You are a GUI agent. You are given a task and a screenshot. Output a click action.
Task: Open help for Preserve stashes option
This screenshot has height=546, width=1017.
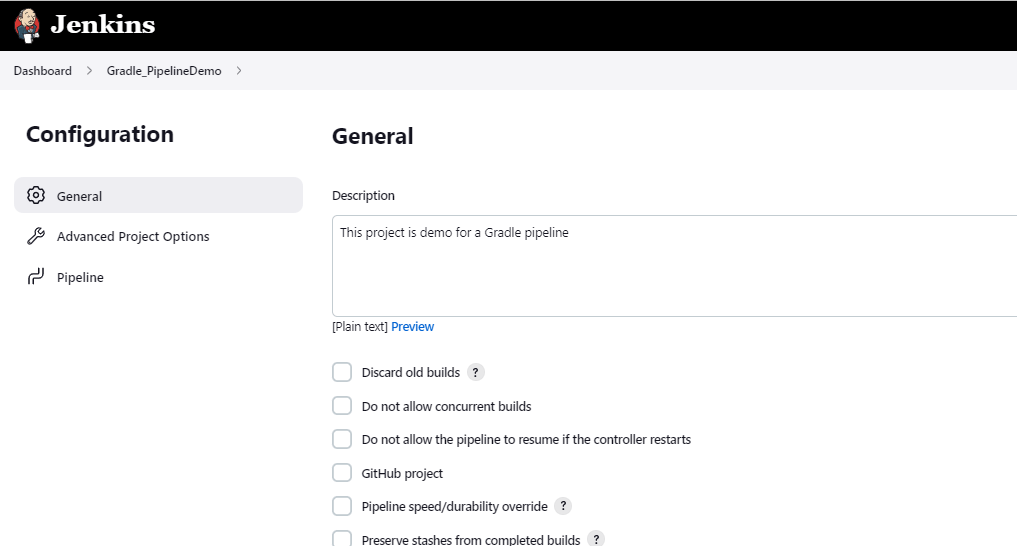596,539
